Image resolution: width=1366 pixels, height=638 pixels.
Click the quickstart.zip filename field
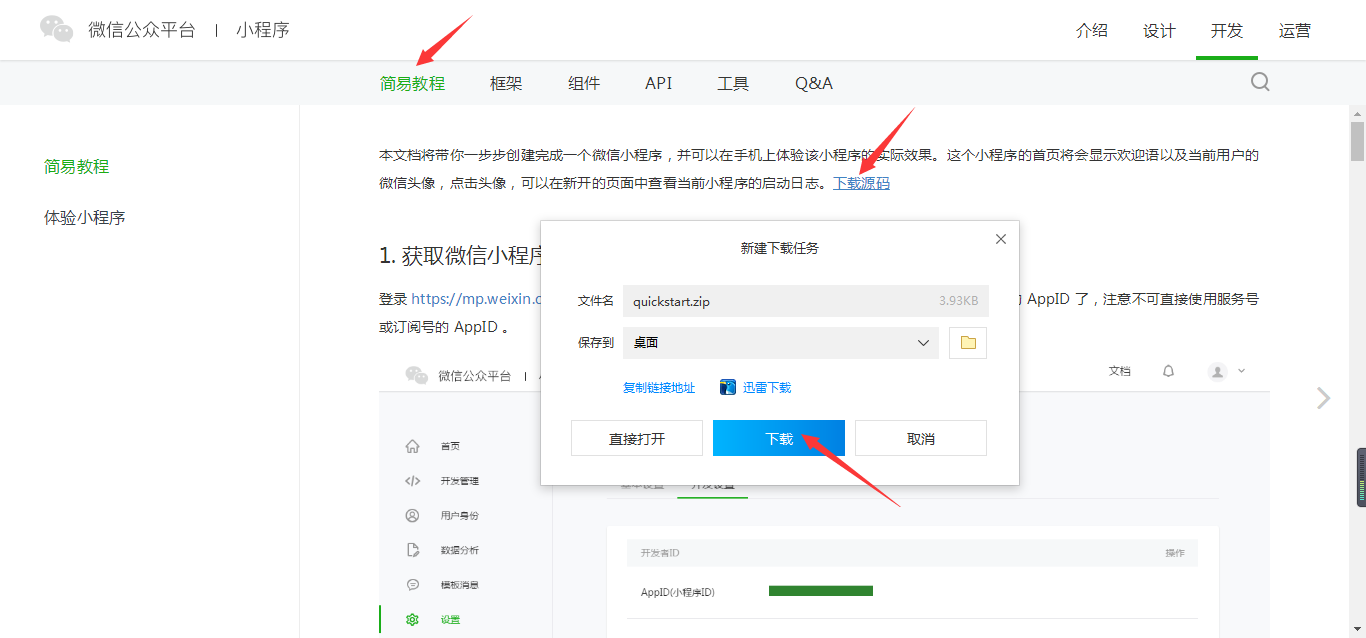(x=805, y=301)
